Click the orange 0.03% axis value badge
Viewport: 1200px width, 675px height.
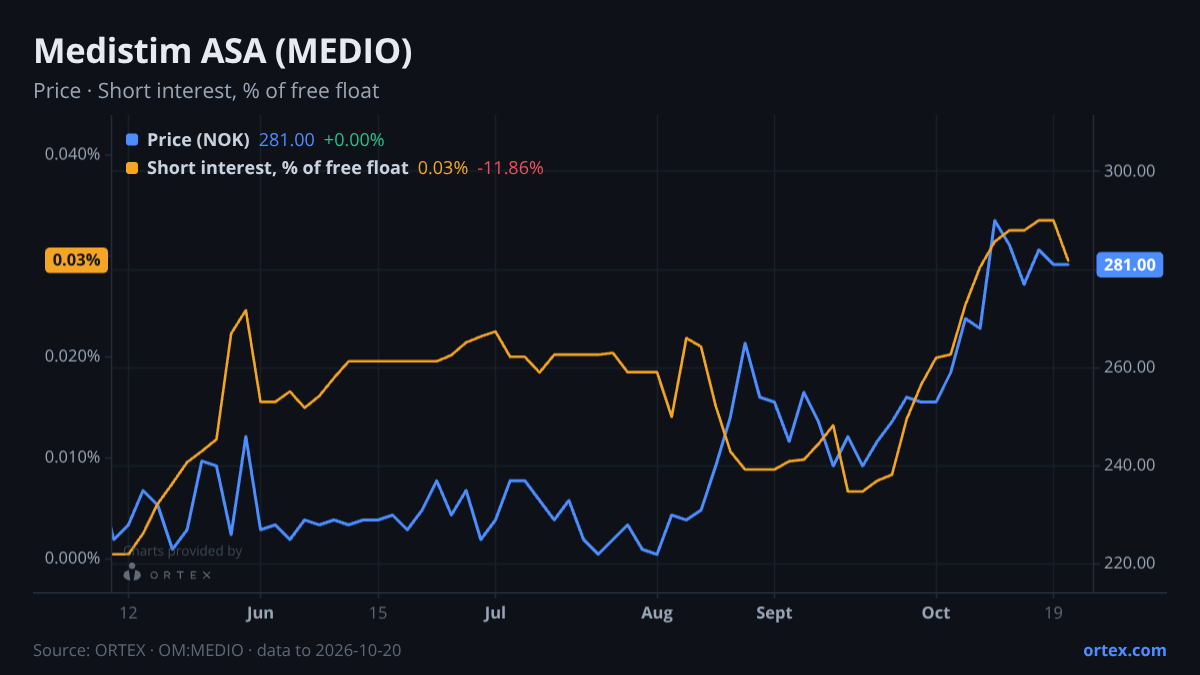click(x=75, y=260)
